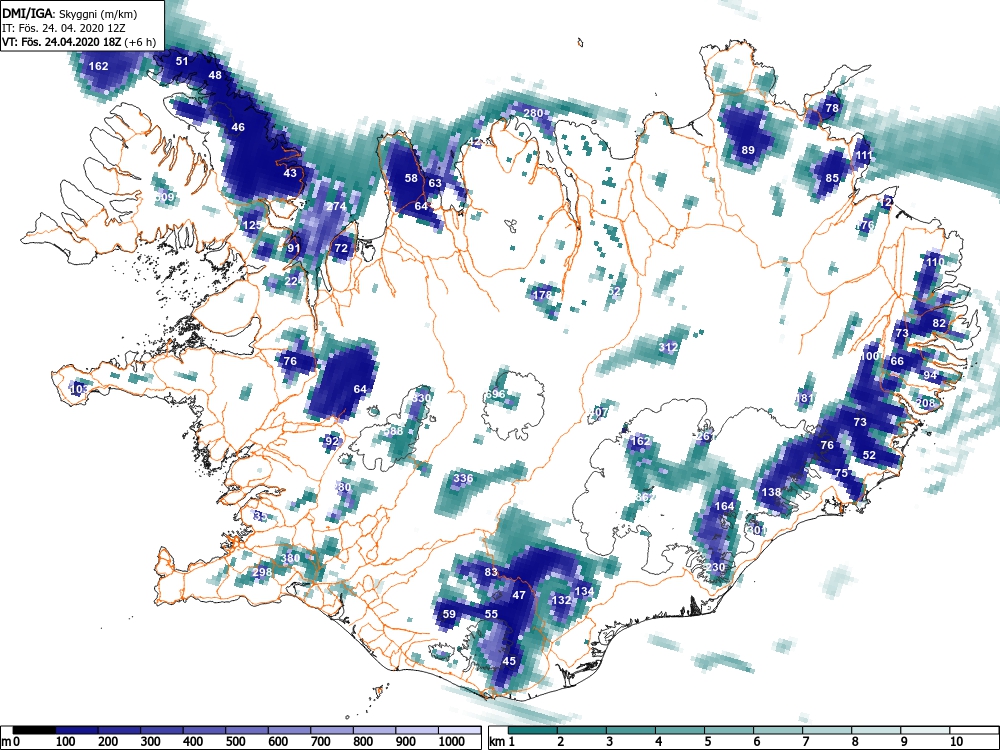
Task: Select the dark blue swatch between 100 and 200 m
Action: [77, 730]
